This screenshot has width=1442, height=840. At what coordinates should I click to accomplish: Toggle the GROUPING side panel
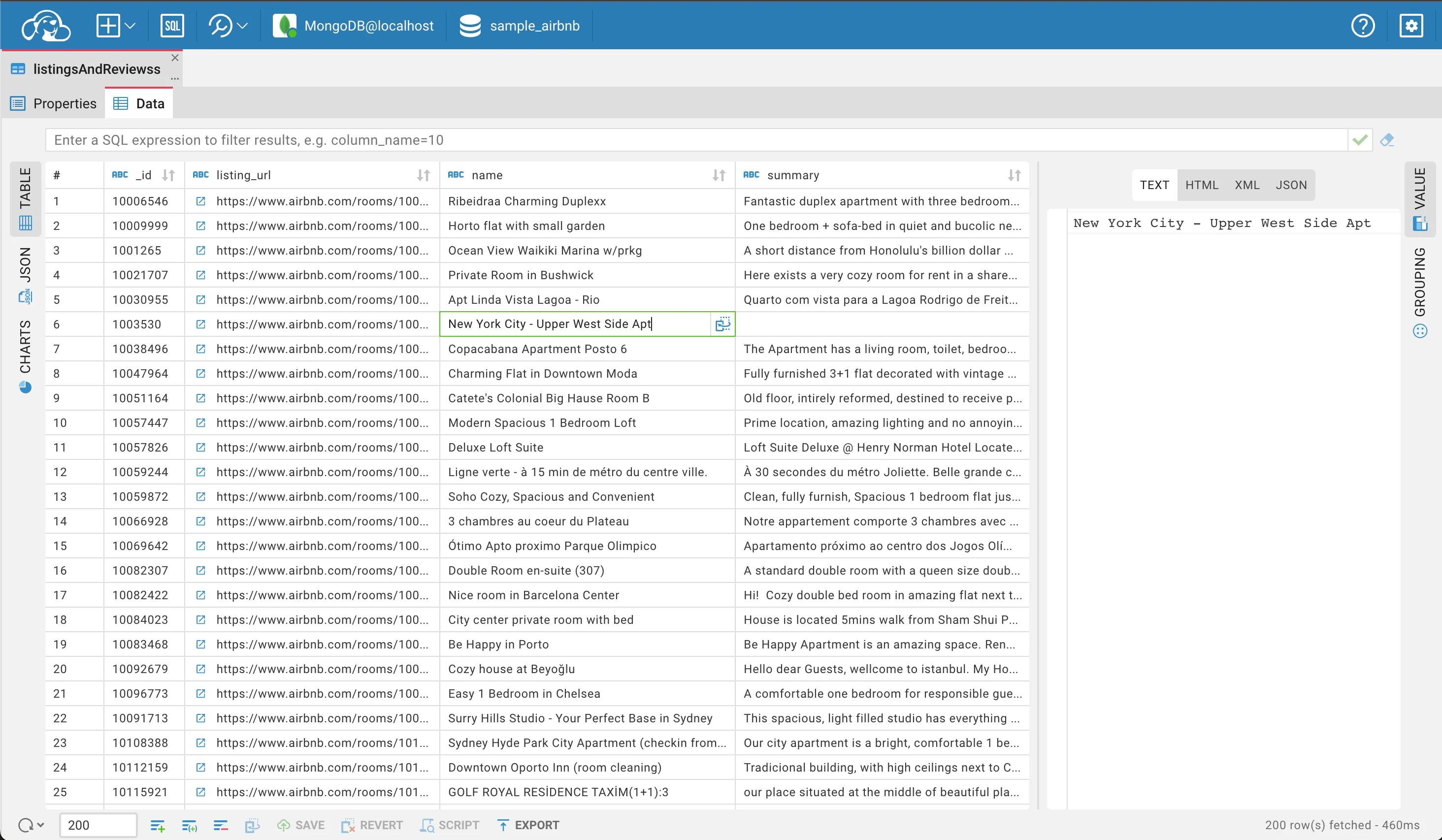[1420, 292]
